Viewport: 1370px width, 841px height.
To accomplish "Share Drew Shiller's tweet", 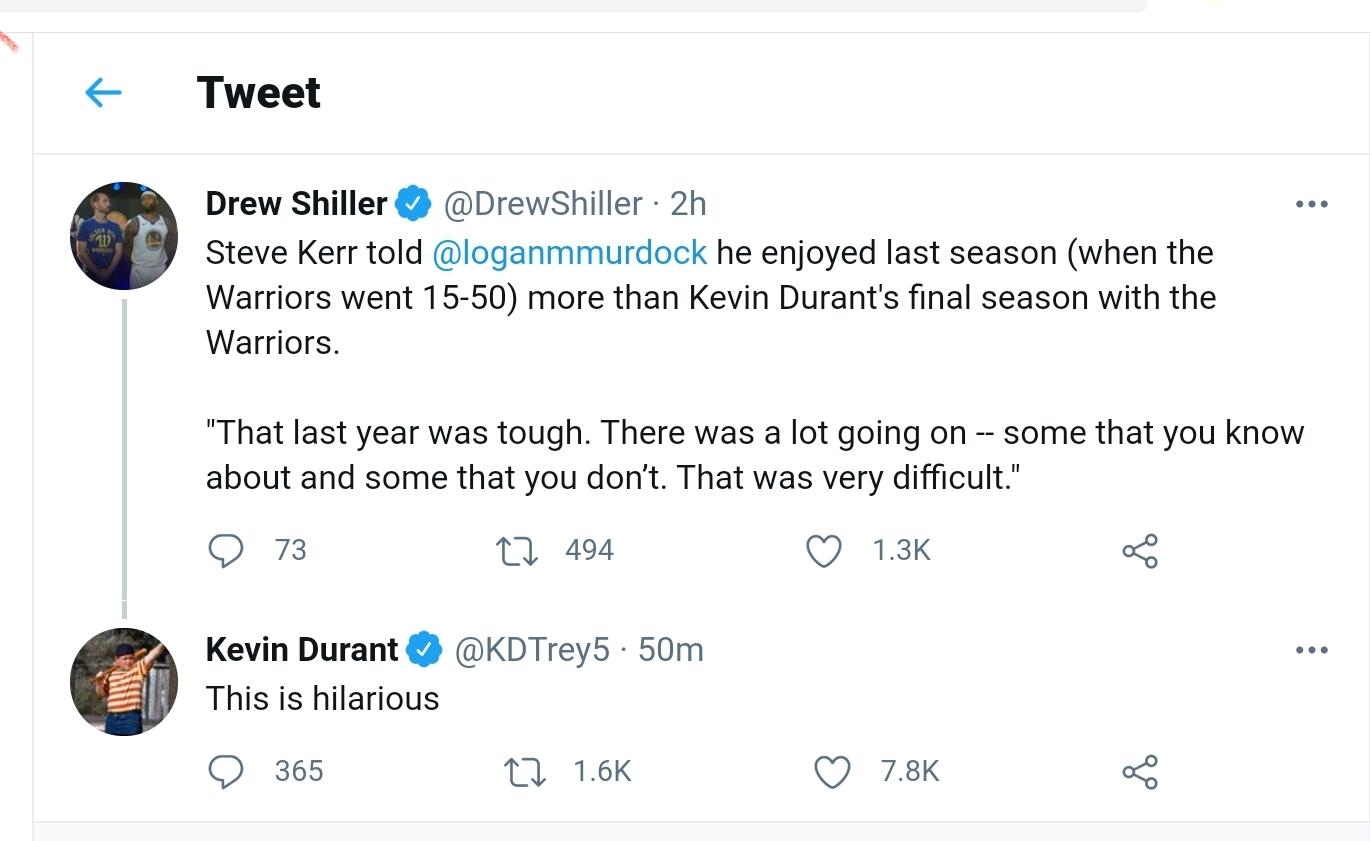I will [x=1140, y=550].
